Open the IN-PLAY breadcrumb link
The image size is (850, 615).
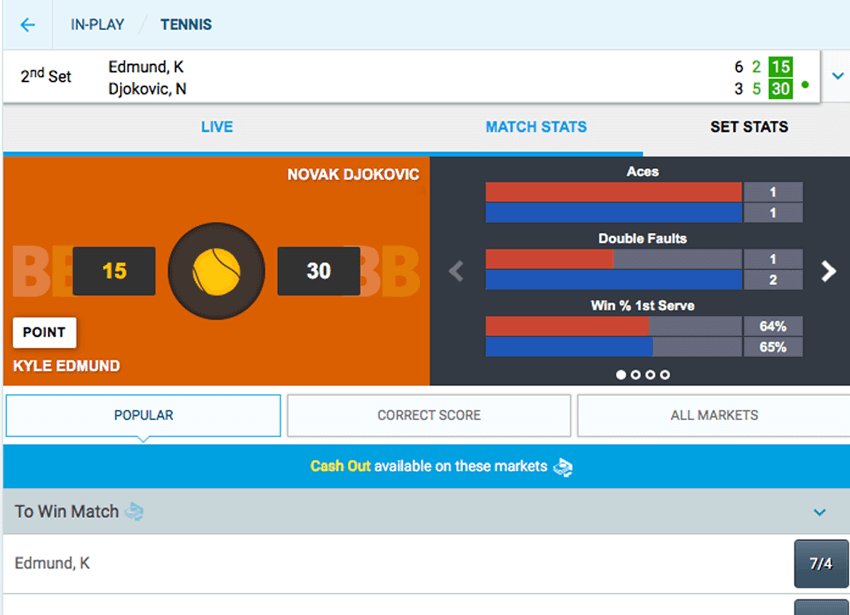click(97, 24)
